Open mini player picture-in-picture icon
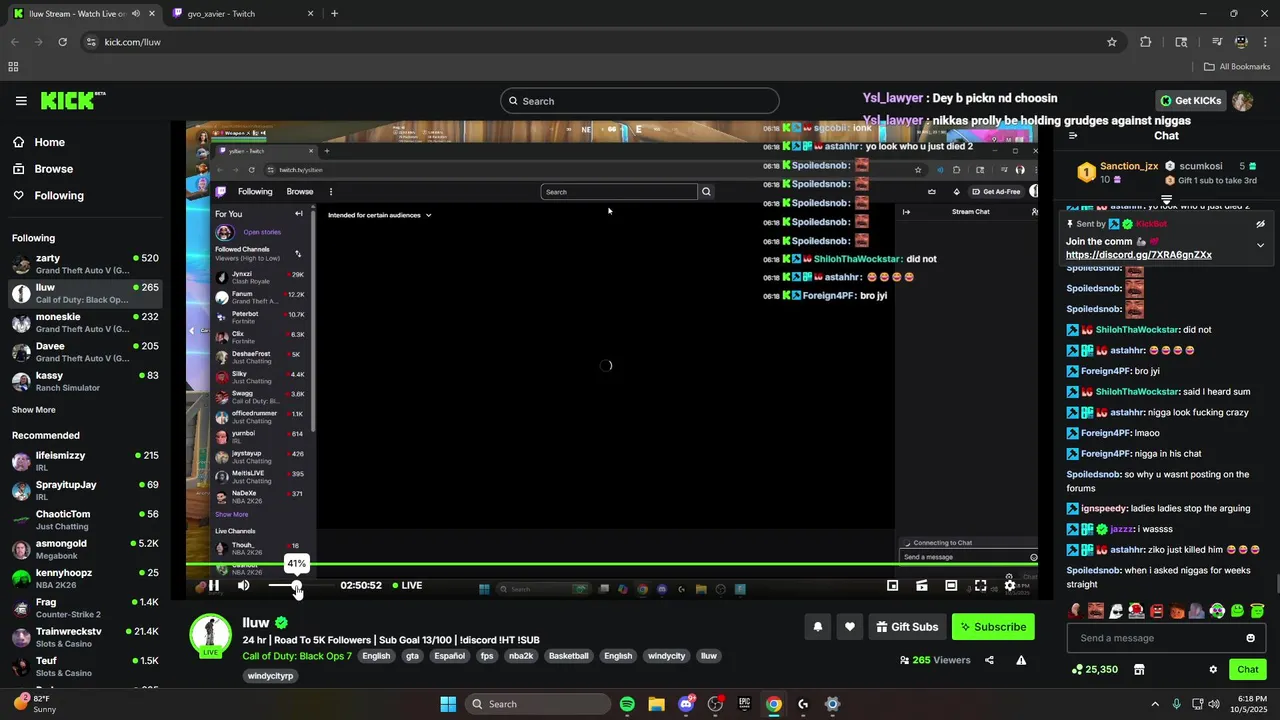This screenshot has width=1280, height=720. point(892,586)
